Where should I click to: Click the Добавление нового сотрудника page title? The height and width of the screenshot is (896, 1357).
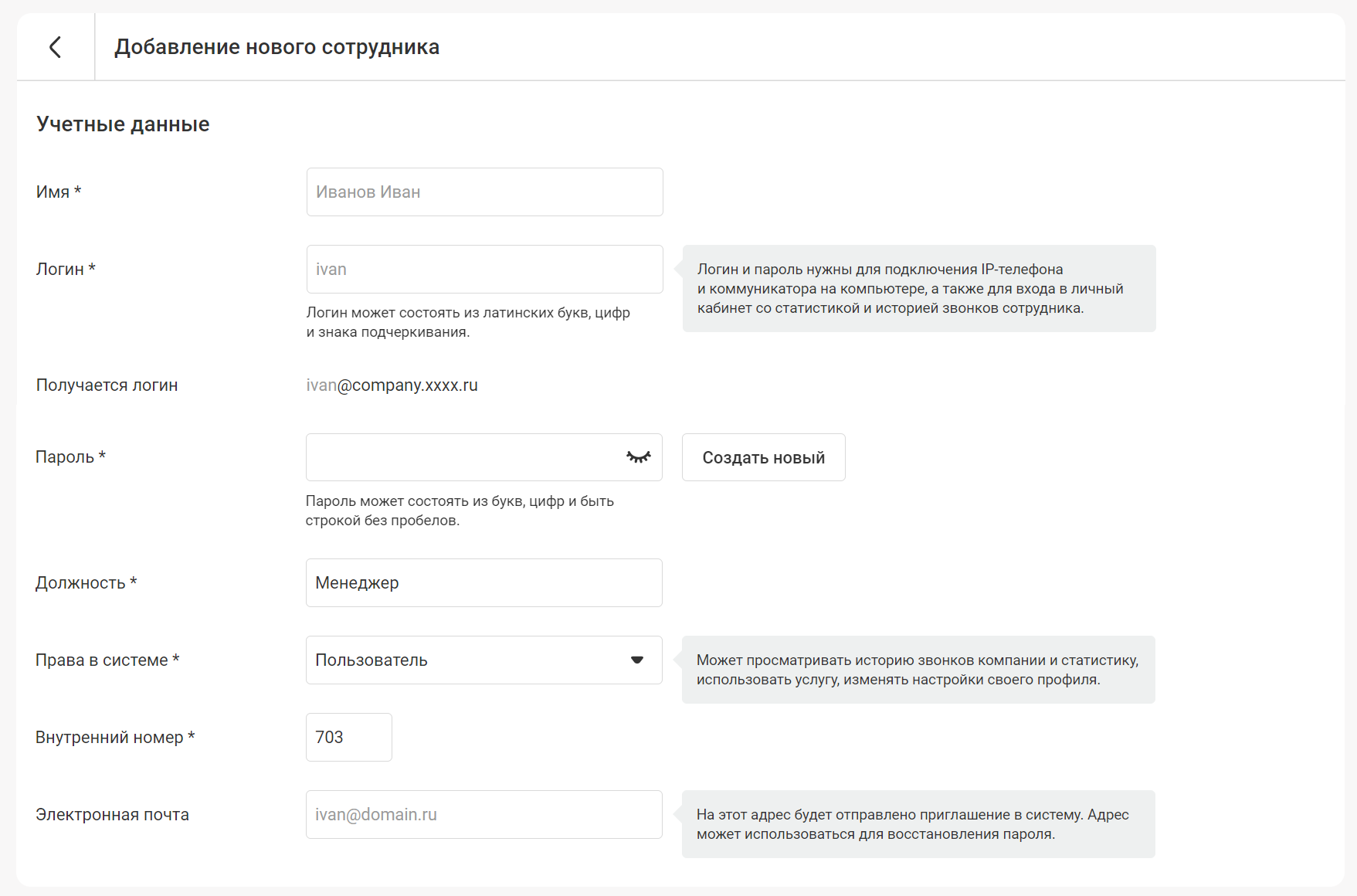click(277, 47)
